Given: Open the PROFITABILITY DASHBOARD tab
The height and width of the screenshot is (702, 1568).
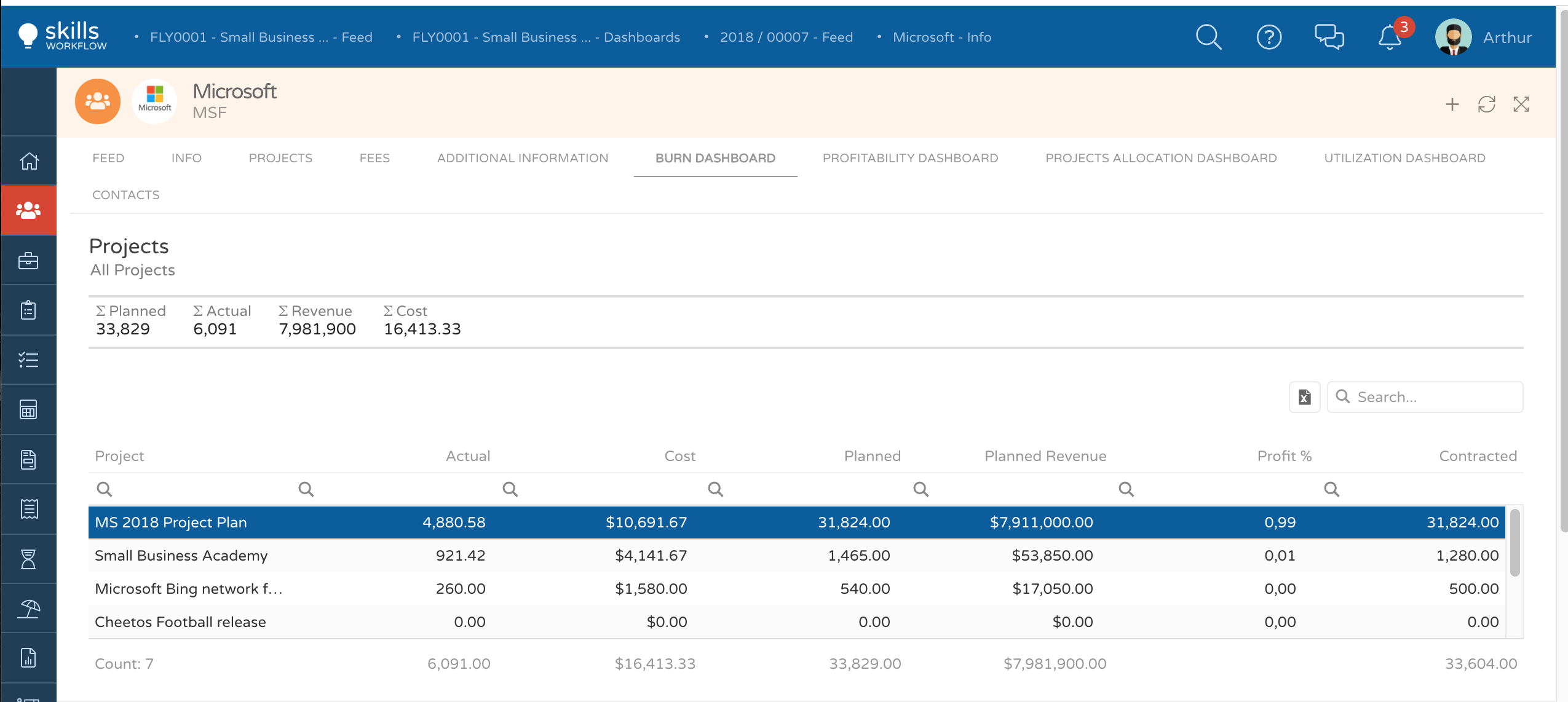Looking at the screenshot, I should pyautogui.click(x=910, y=158).
